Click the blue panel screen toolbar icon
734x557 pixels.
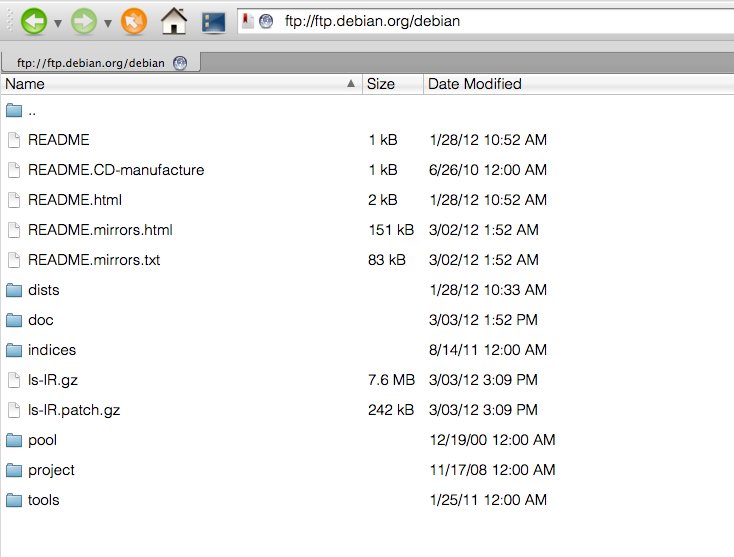point(213,22)
